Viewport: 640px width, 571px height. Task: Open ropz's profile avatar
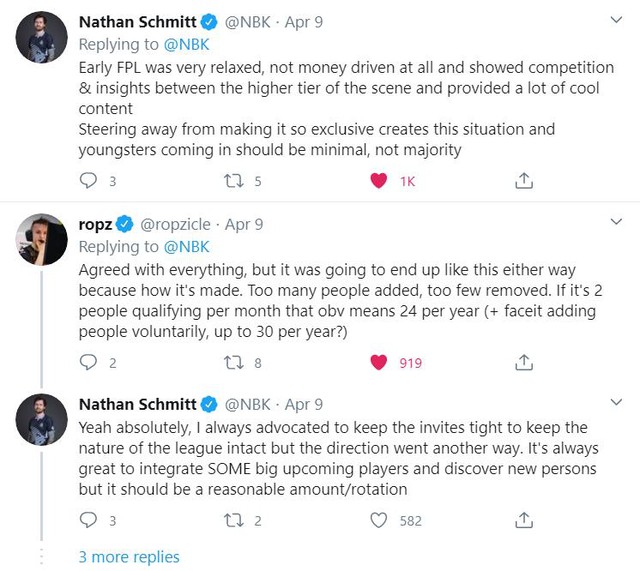[42, 240]
